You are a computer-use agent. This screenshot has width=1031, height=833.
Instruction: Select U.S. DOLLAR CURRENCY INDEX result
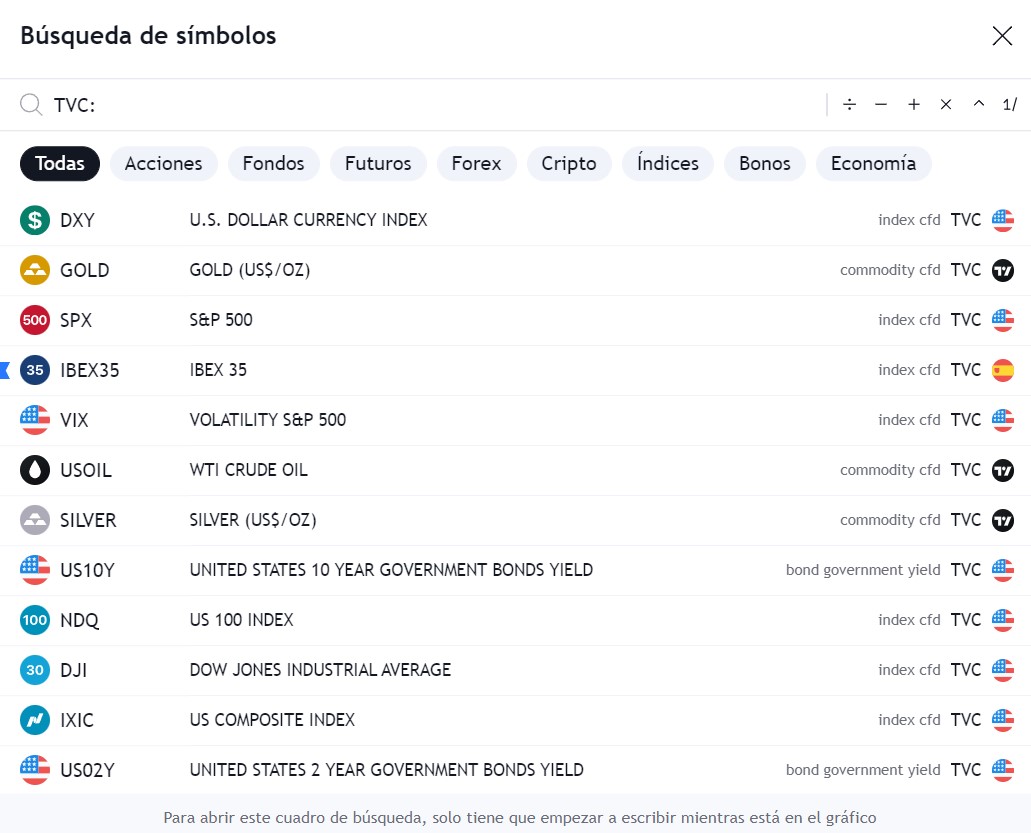(x=308, y=220)
